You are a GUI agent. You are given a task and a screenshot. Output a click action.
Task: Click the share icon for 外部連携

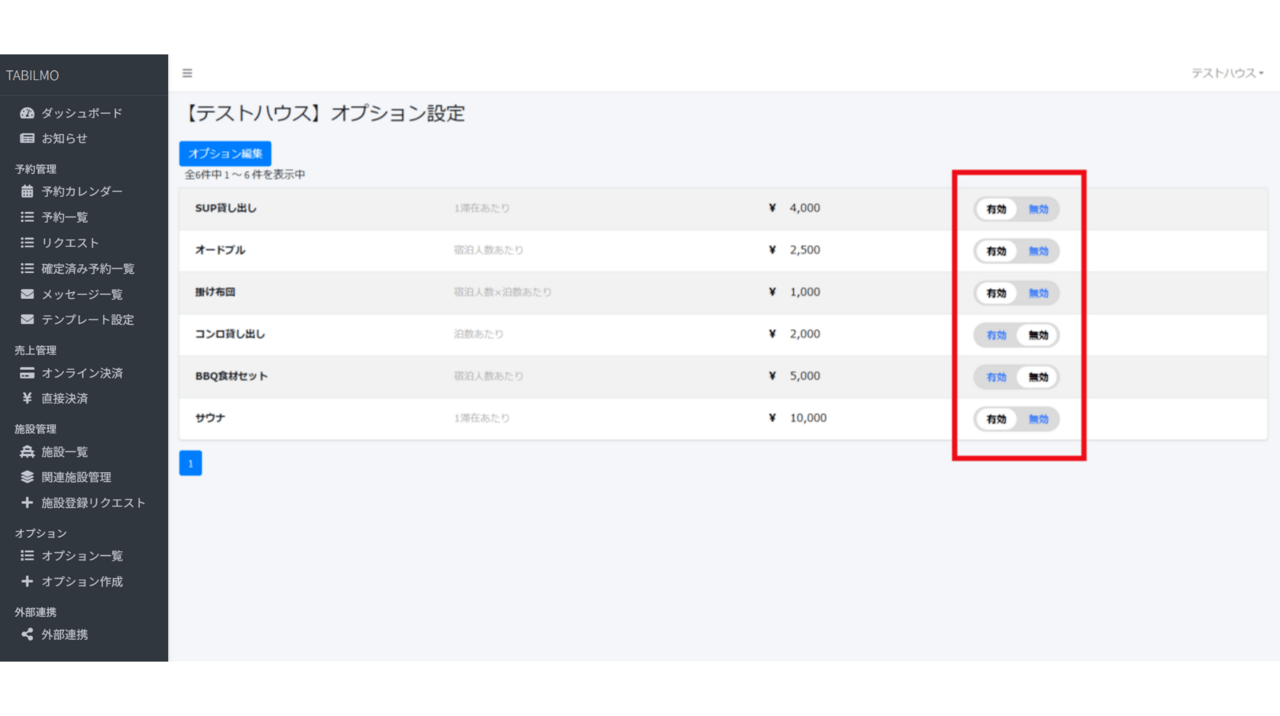pyautogui.click(x=27, y=634)
